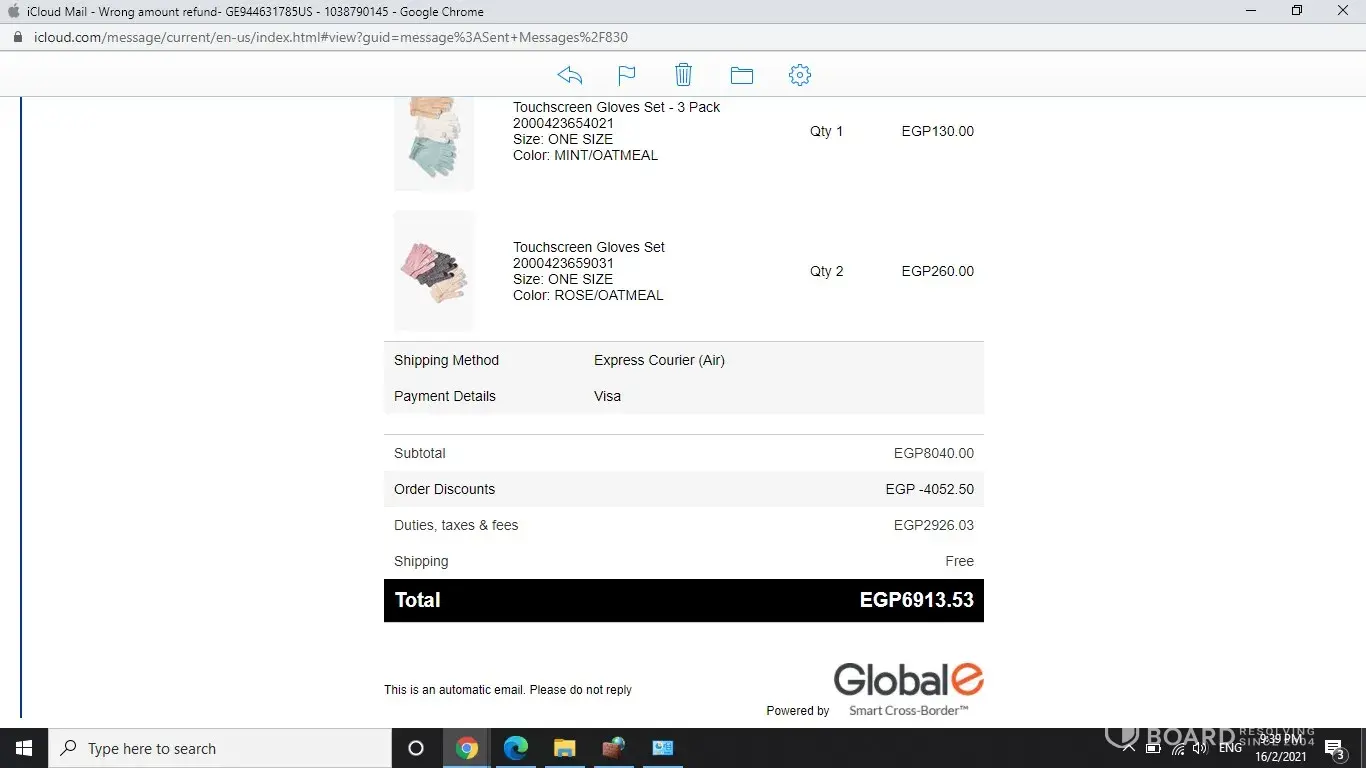Click the ENG language indicator
The image size is (1366, 768).
point(1230,748)
